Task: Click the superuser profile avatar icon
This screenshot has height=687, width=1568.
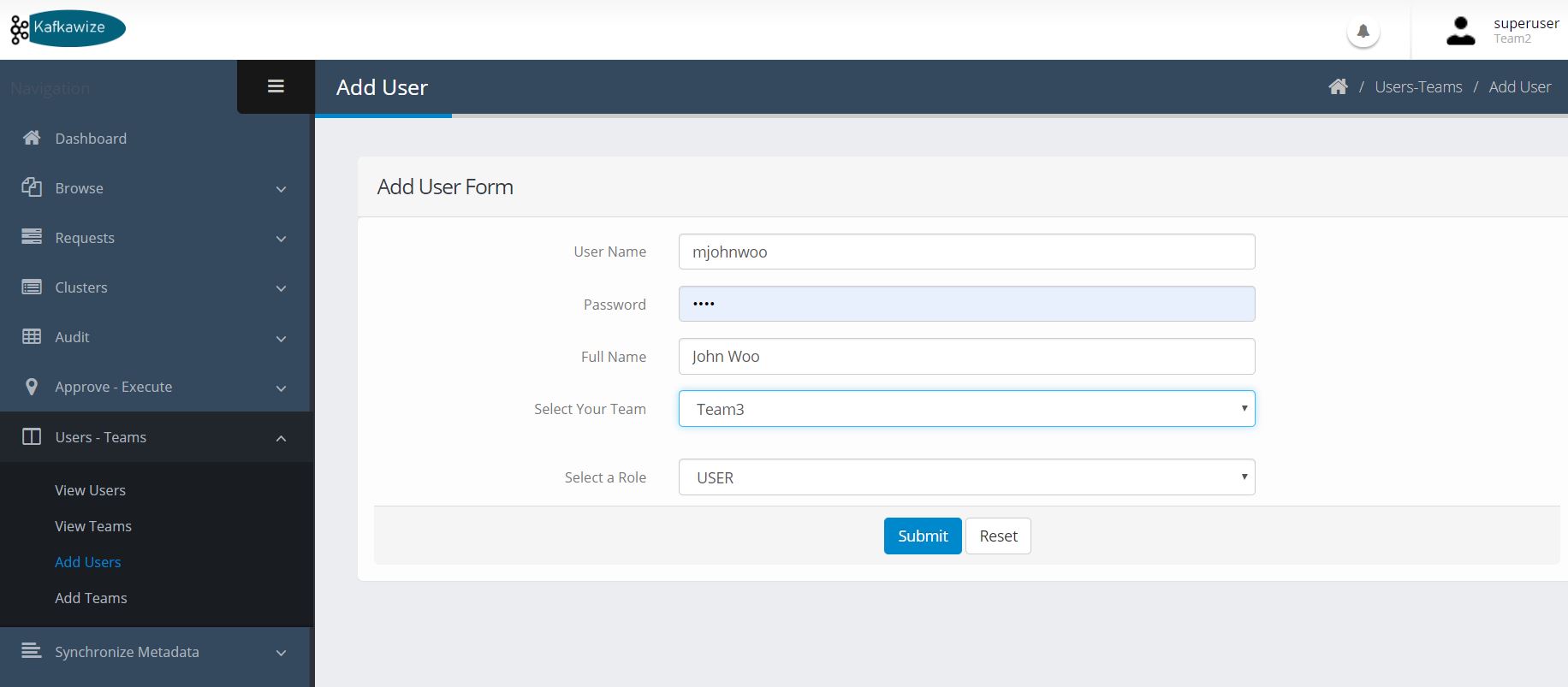Action: 1461,31
